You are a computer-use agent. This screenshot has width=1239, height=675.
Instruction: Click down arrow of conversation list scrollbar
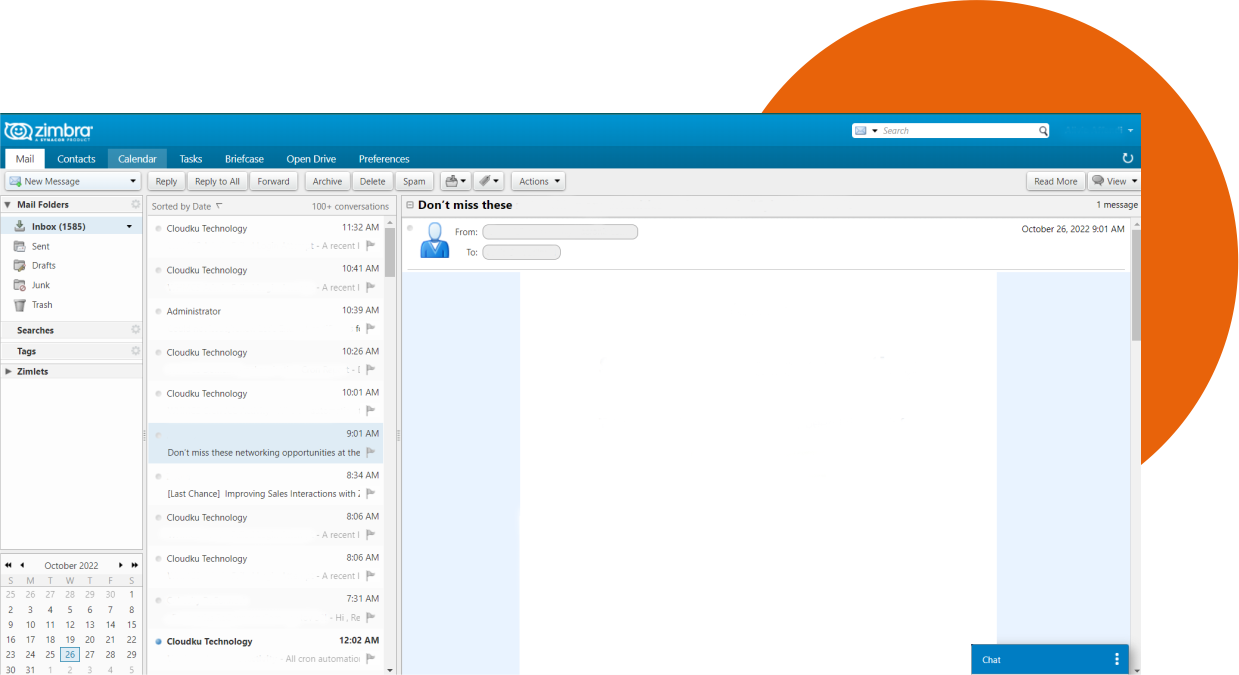click(390, 670)
